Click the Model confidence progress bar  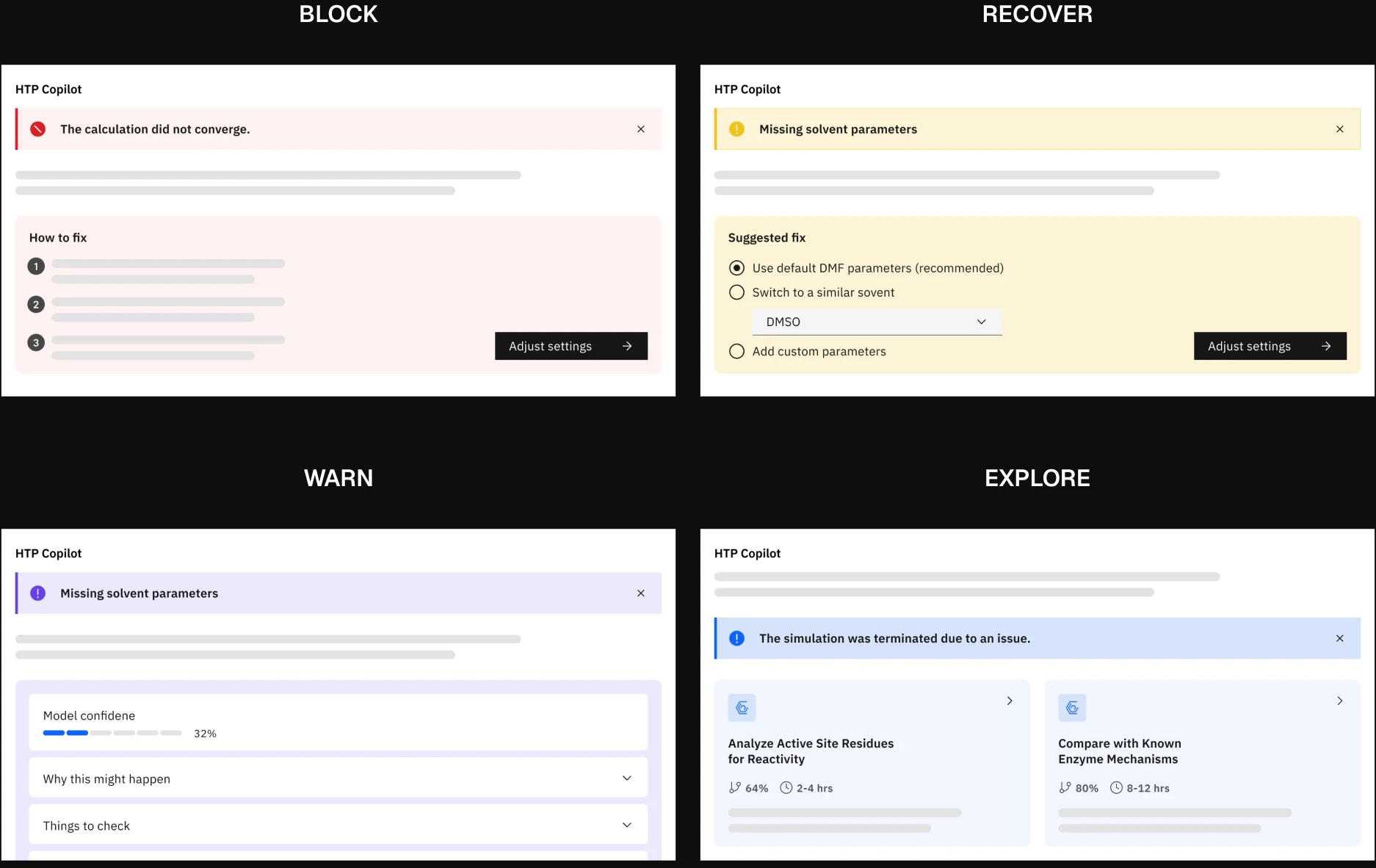tap(112, 733)
